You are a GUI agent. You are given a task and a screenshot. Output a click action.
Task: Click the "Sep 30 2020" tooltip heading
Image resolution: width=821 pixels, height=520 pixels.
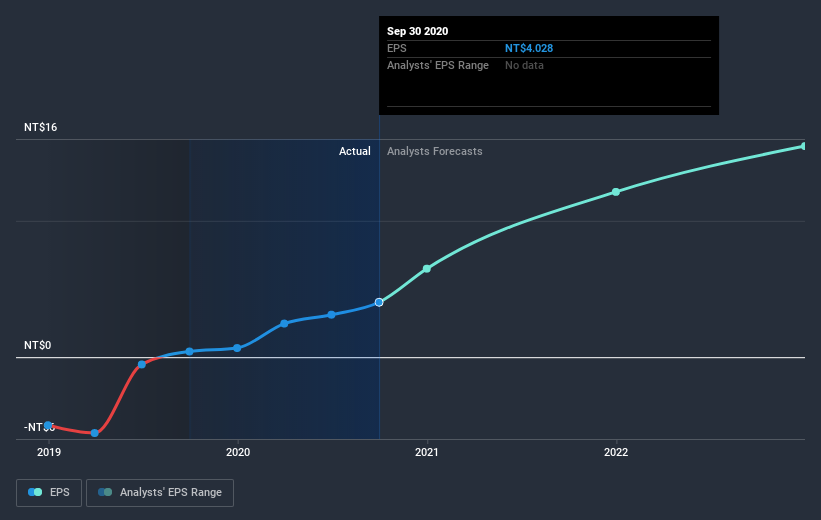tap(418, 31)
